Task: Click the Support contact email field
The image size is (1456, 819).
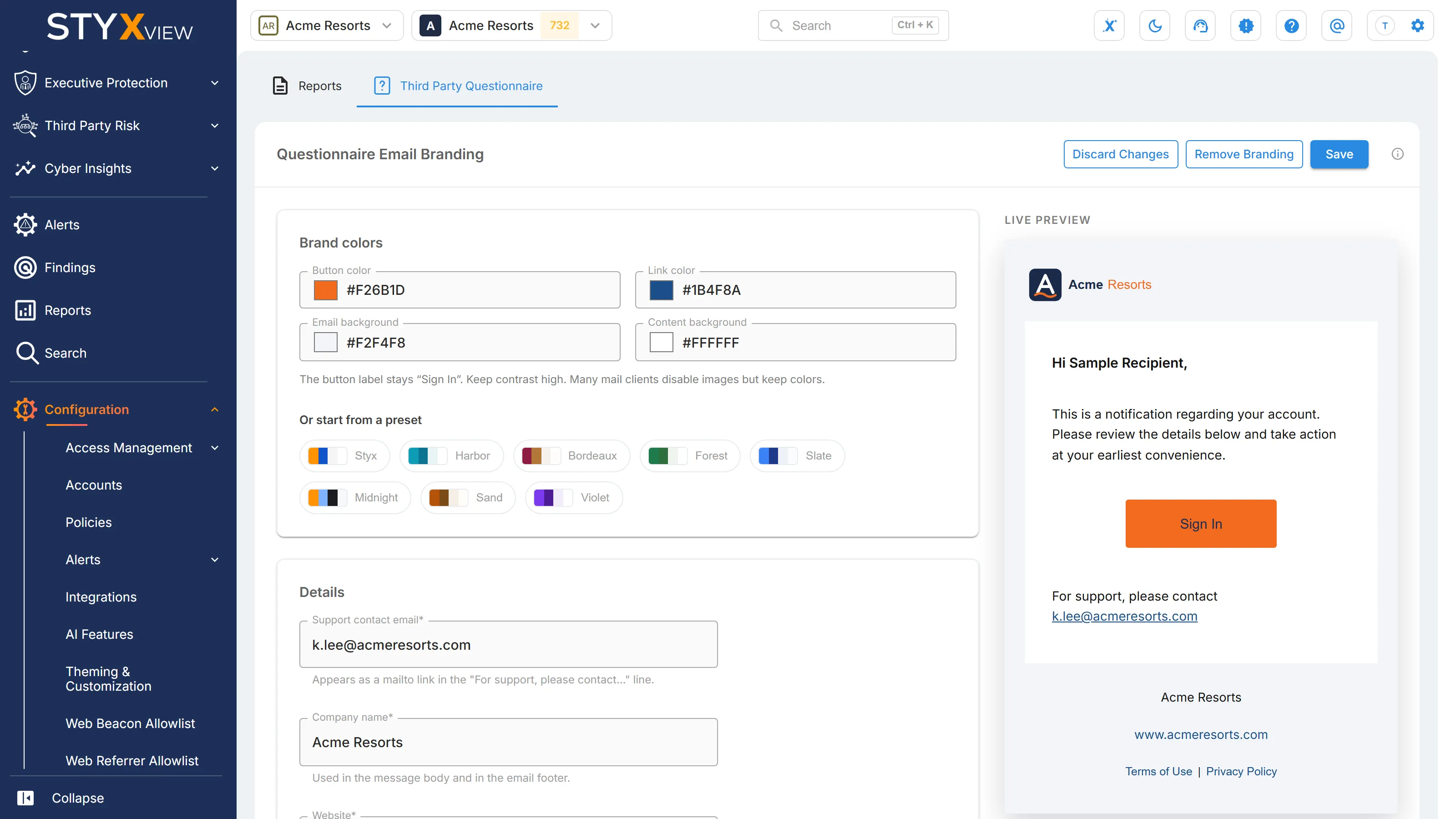Action: [508, 644]
